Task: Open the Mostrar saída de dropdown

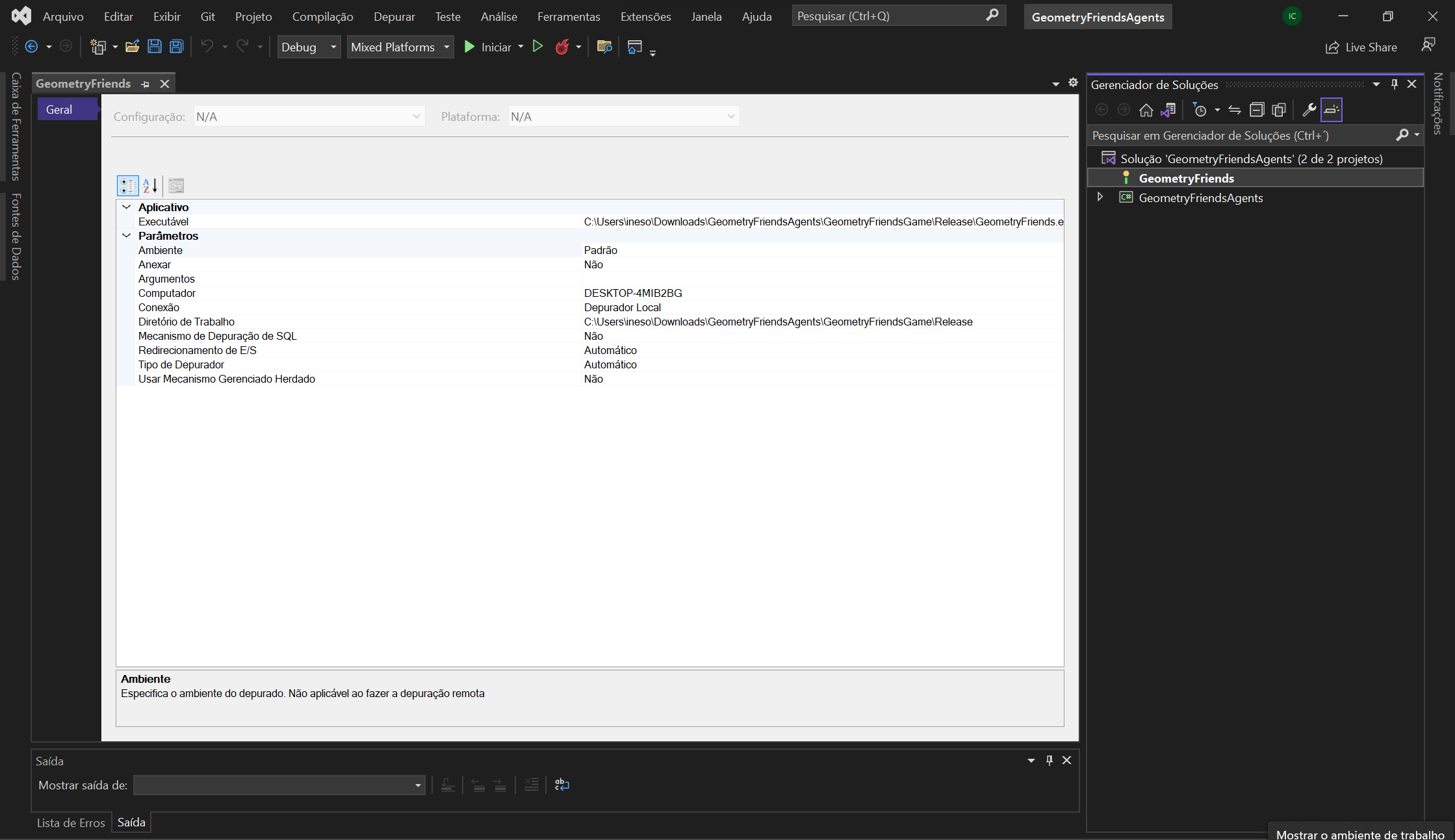Action: pos(279,785)
